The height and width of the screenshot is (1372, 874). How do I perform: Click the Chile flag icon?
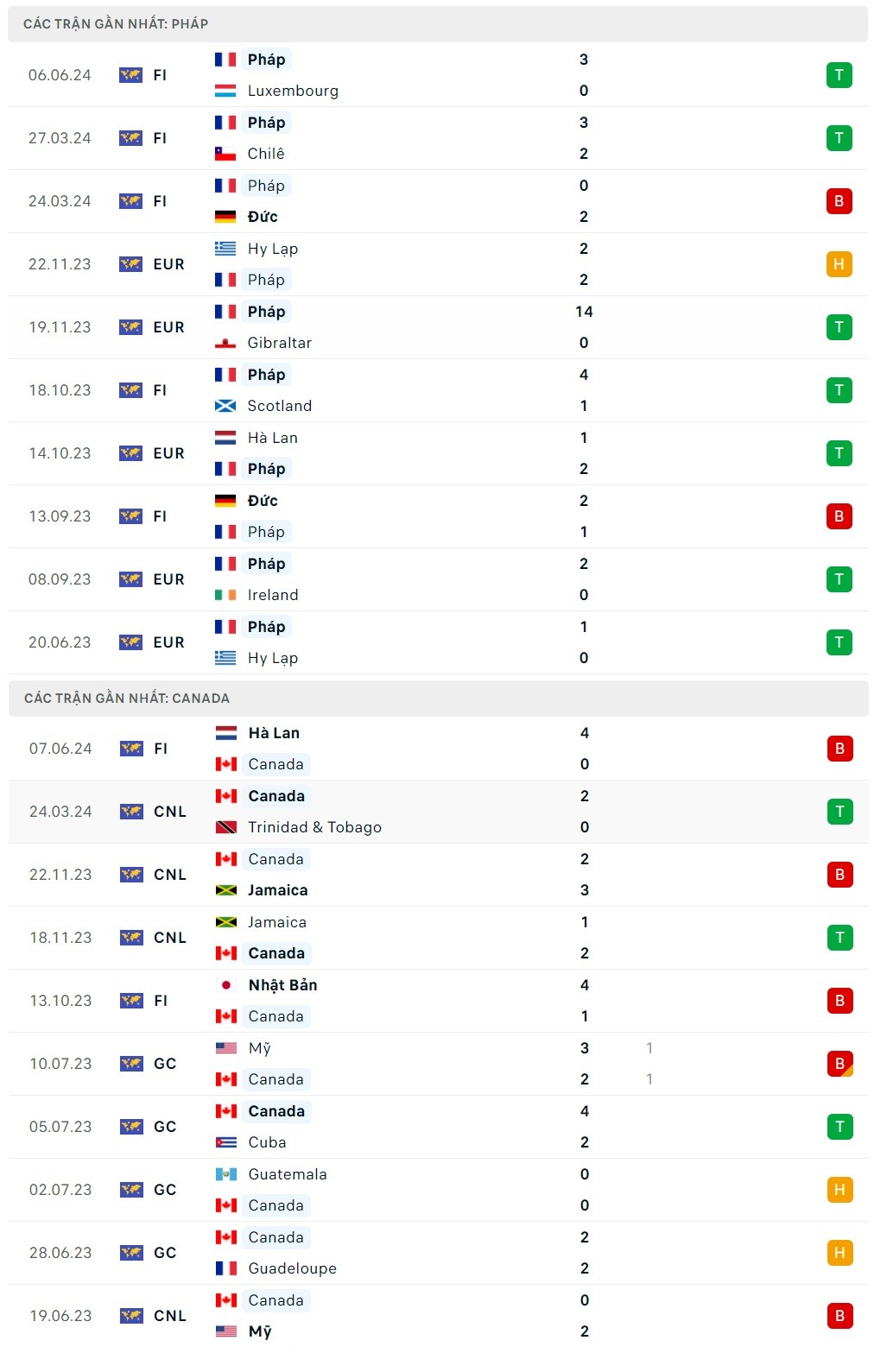(225, 154)
